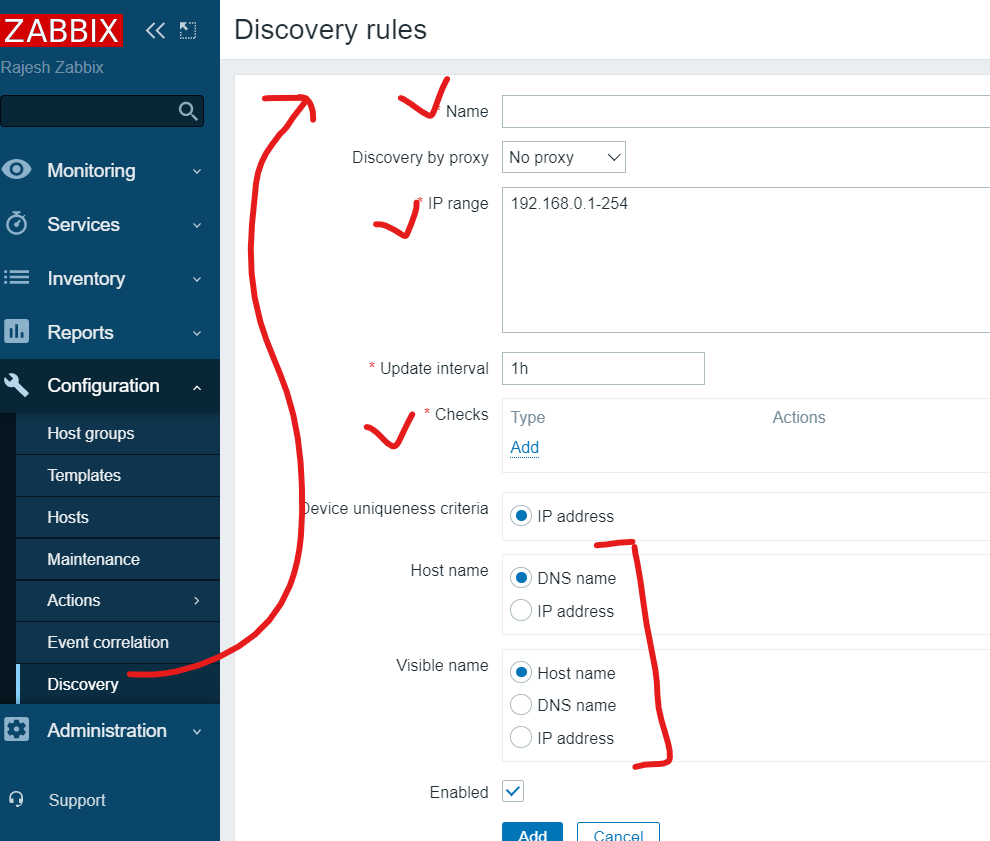The height and width of the screenshot is (841, 990).
Task: Click the Zabbix logo
Action: (x=62, y=31)
